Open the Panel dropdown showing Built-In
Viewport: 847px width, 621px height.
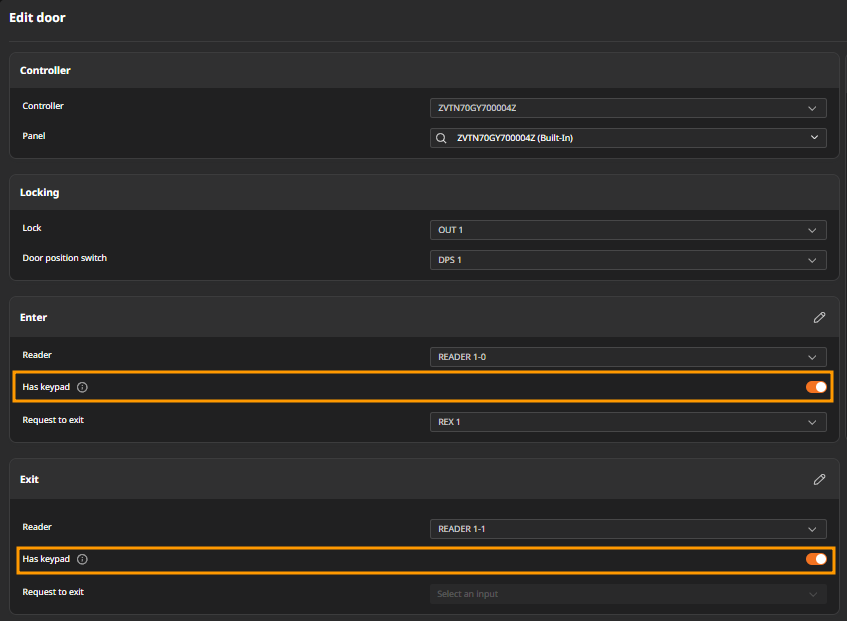[x=628, y=138]
